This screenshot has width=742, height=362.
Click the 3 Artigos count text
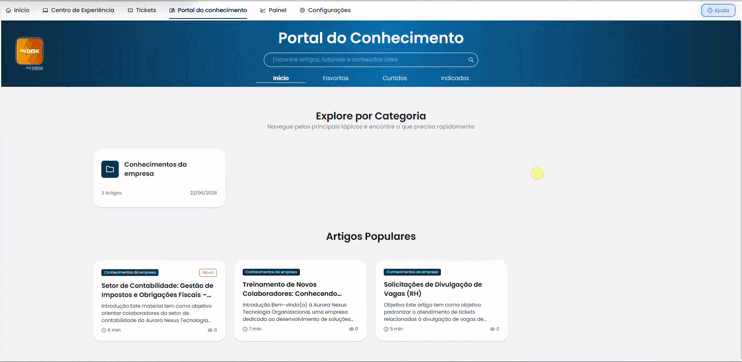[x=112, y=193]
